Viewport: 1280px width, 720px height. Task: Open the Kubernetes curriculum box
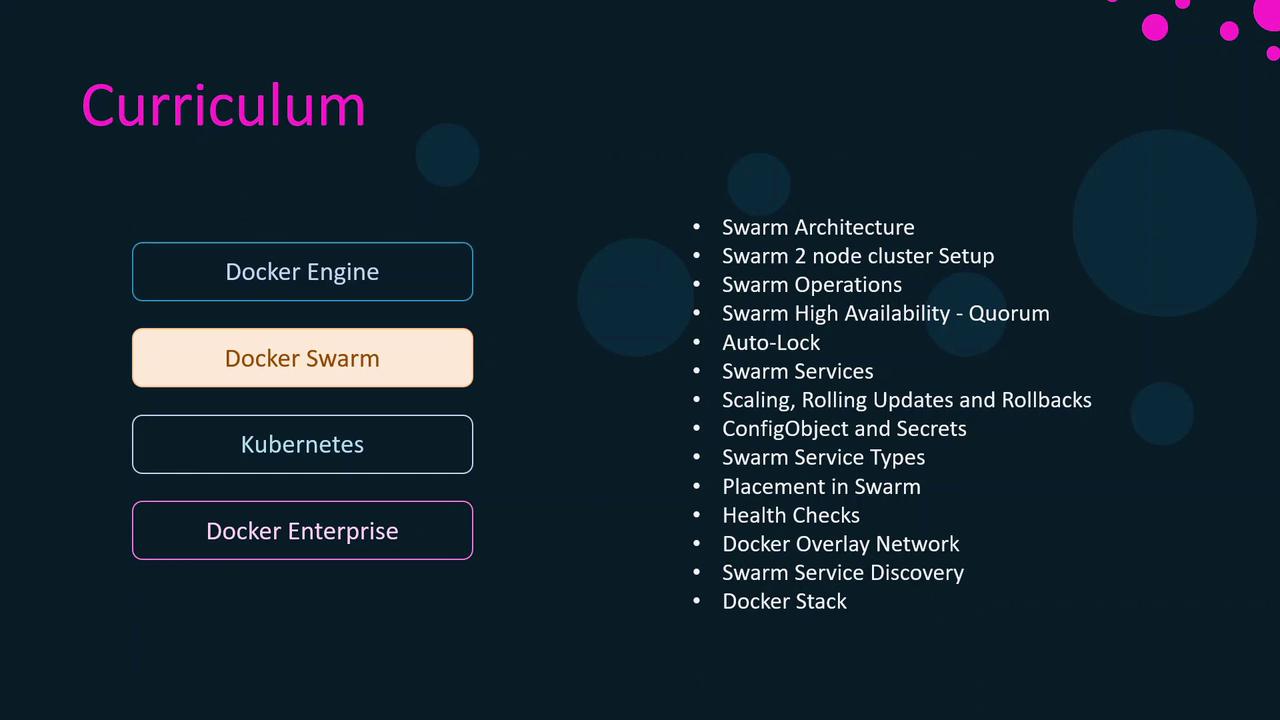tap(302, 444)
